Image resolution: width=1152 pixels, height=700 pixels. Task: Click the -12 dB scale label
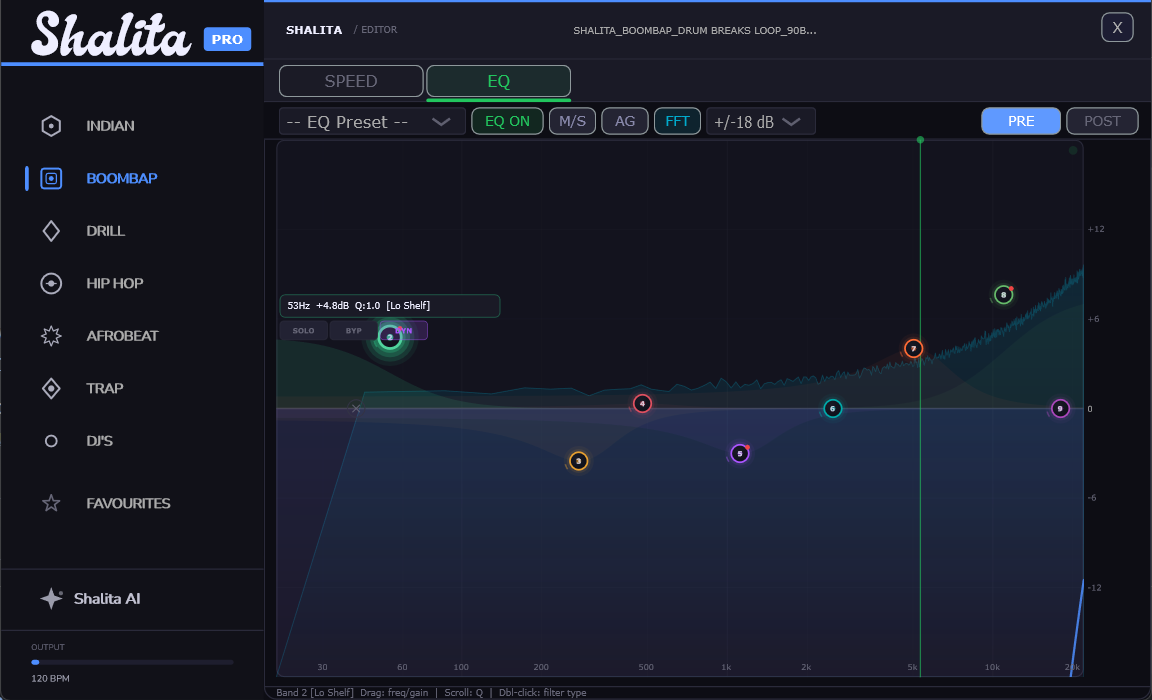pos(1095,588)
